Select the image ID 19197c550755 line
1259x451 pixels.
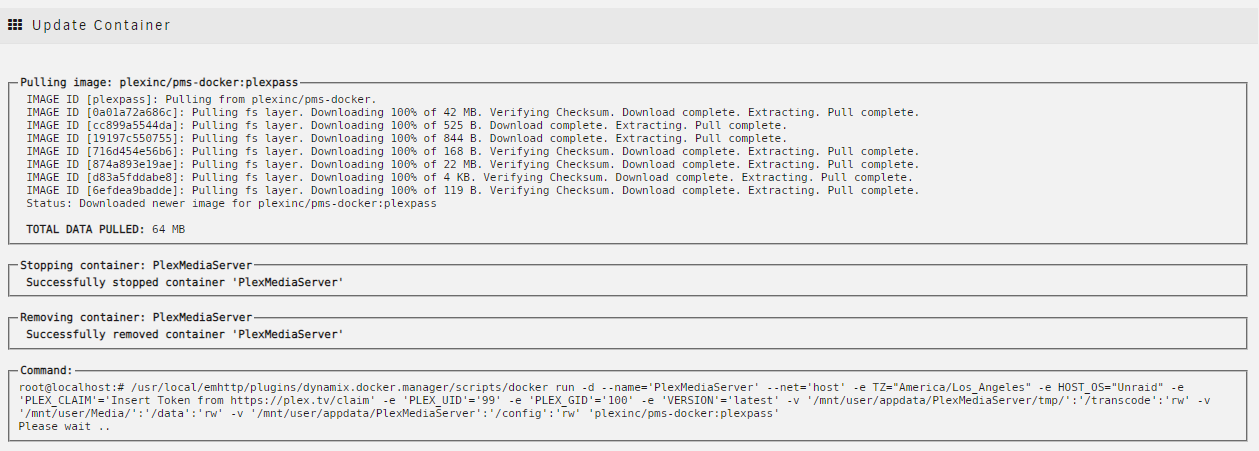402,138
